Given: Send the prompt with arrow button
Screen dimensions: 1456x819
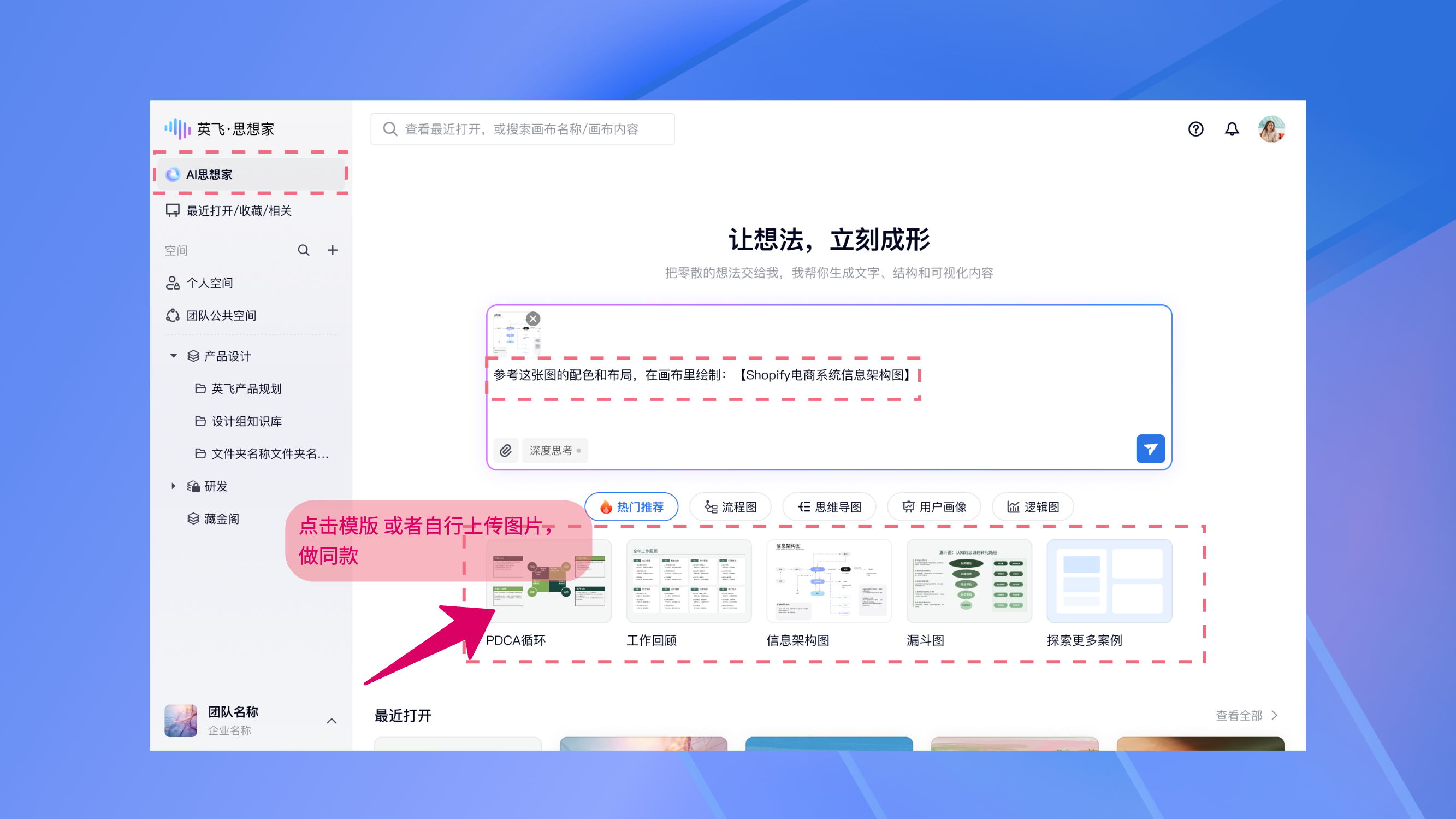Looking at the screenshot, I should click(1150, 449).
